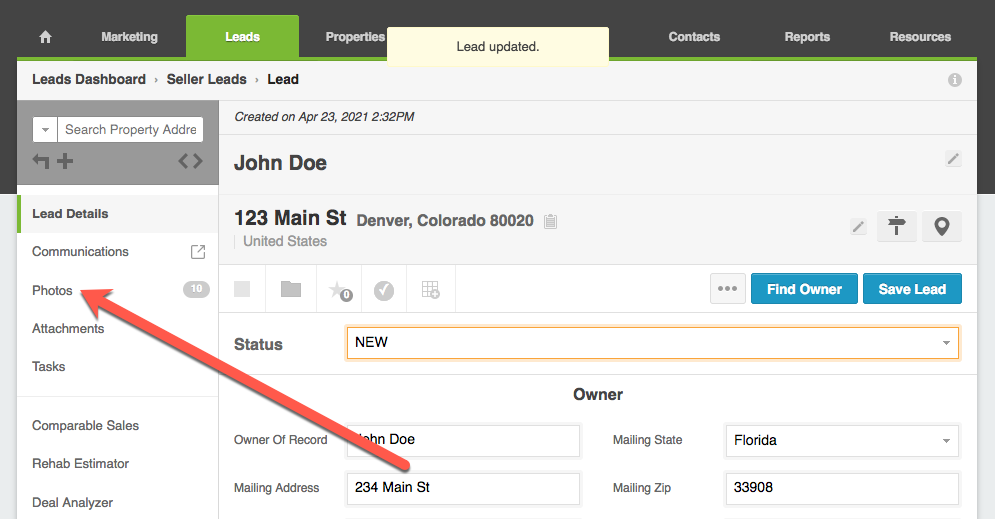The height and width of the screenshot is (519, 995).
Task: Click the star icon with zero badge
Action: point(338,290)
